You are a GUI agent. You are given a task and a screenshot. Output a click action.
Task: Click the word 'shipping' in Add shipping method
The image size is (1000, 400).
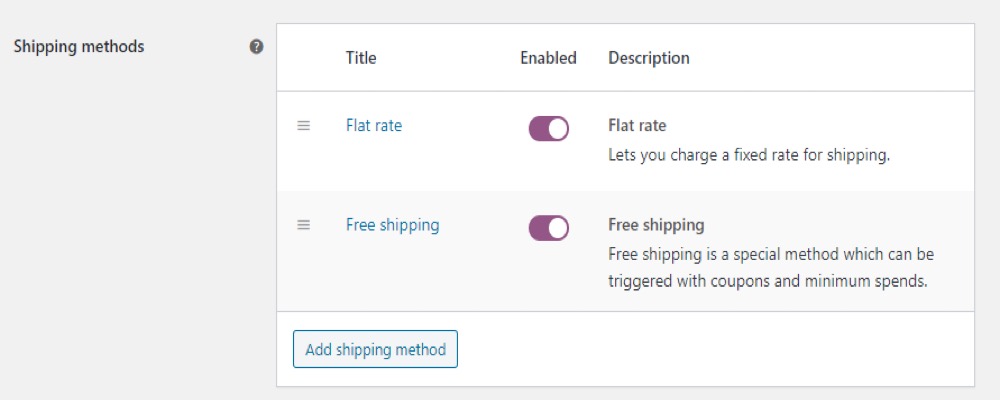click(362, 350)
